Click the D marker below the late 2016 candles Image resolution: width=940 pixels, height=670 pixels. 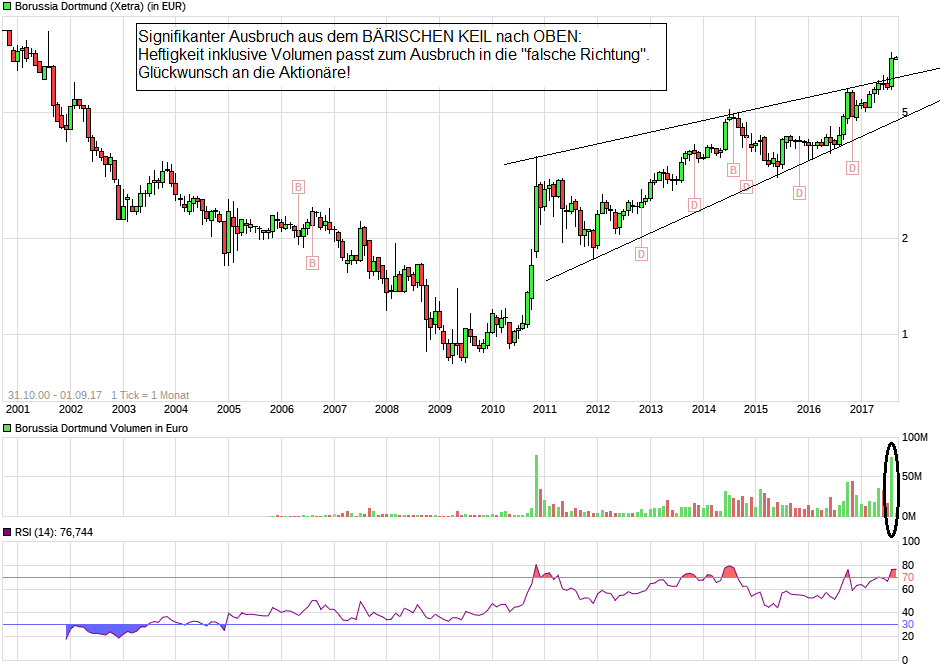pyautogui.click(x=852, y=168)
